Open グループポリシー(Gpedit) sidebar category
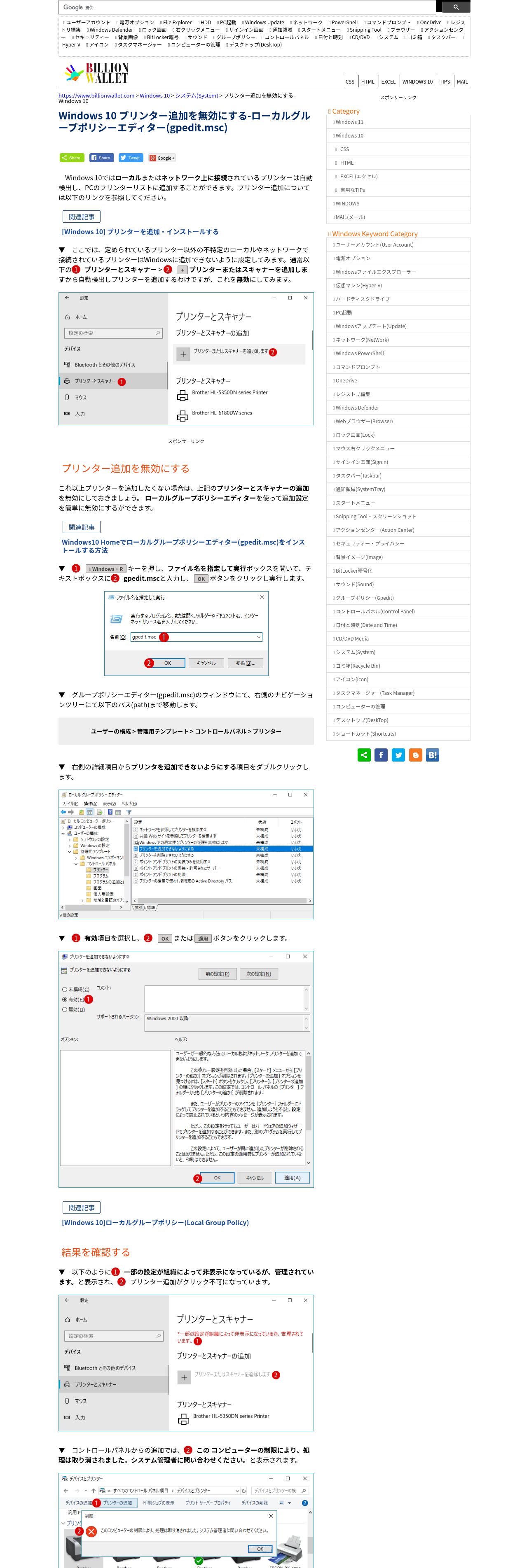This screenshot has height=1568, width=529. pos(398,598)
